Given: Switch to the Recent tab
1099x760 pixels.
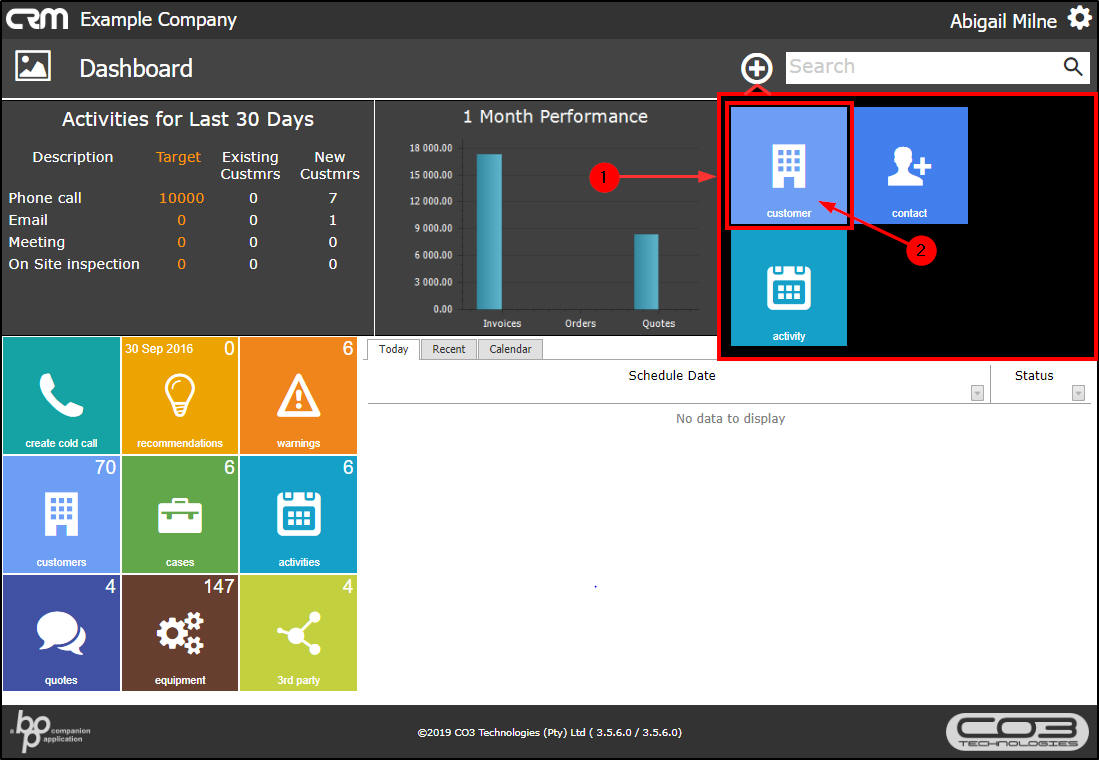Looking at the screenshot, I should click(x=449, y=349).
